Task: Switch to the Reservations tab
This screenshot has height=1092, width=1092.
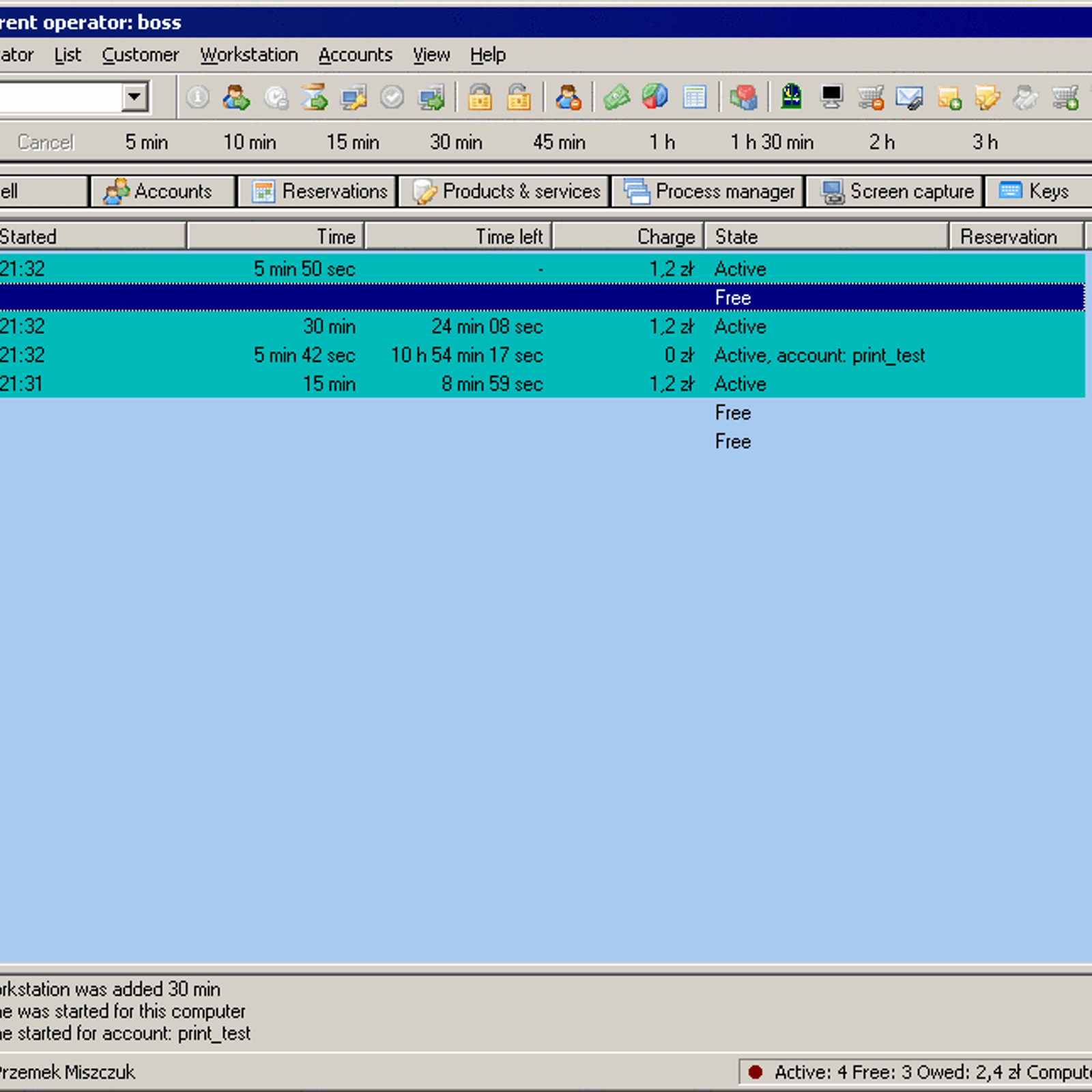Action: coord(318,191)
